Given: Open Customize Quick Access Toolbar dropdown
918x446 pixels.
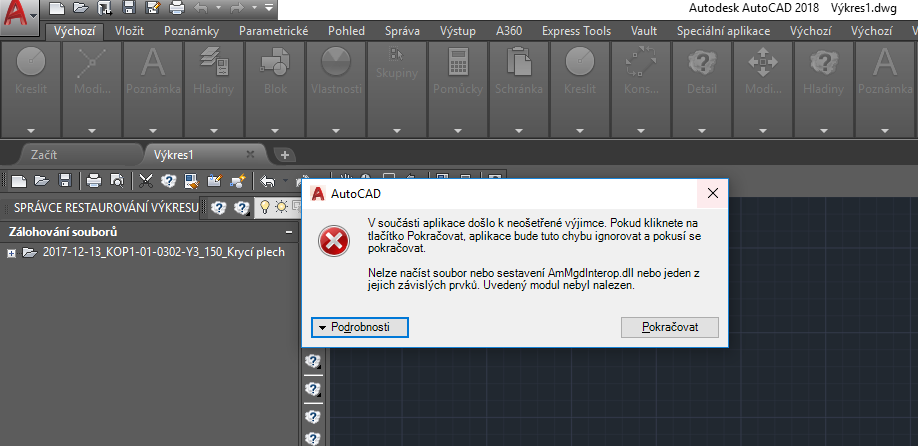Looking at the screenshot, I should tap(268, 8).
